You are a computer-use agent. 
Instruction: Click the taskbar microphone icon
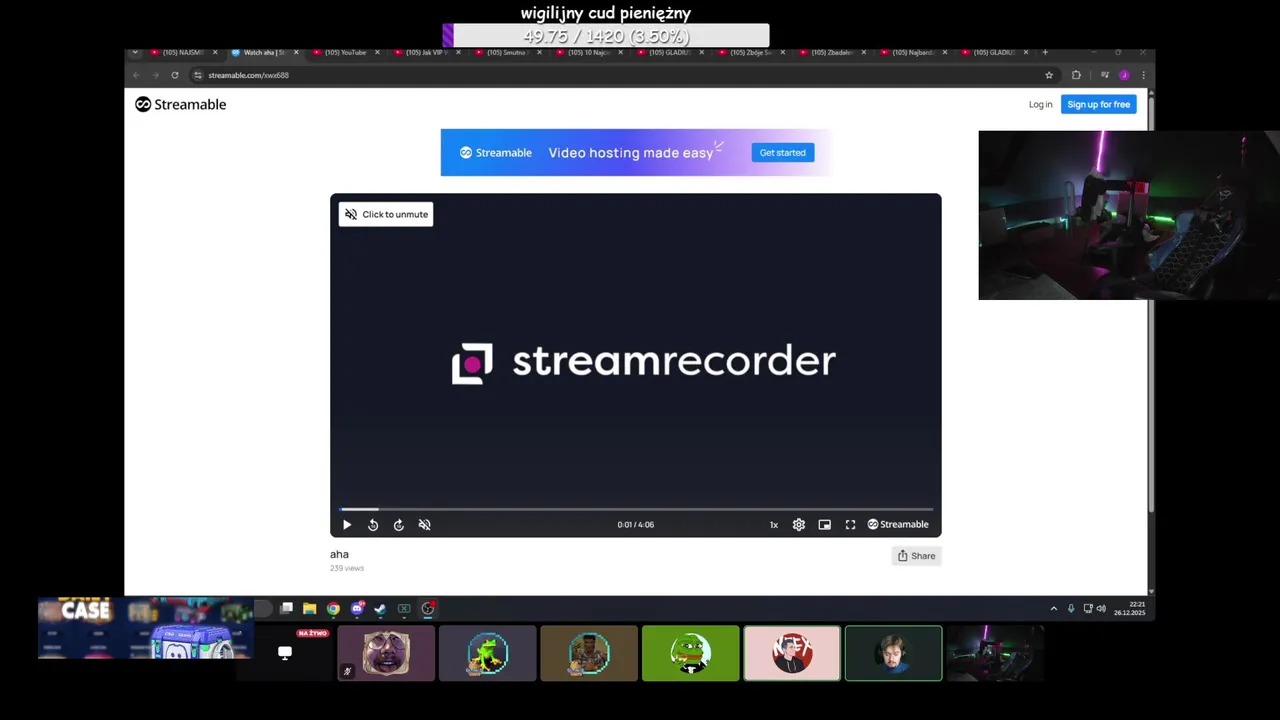pyautogui.click(x=1071, y=608)
